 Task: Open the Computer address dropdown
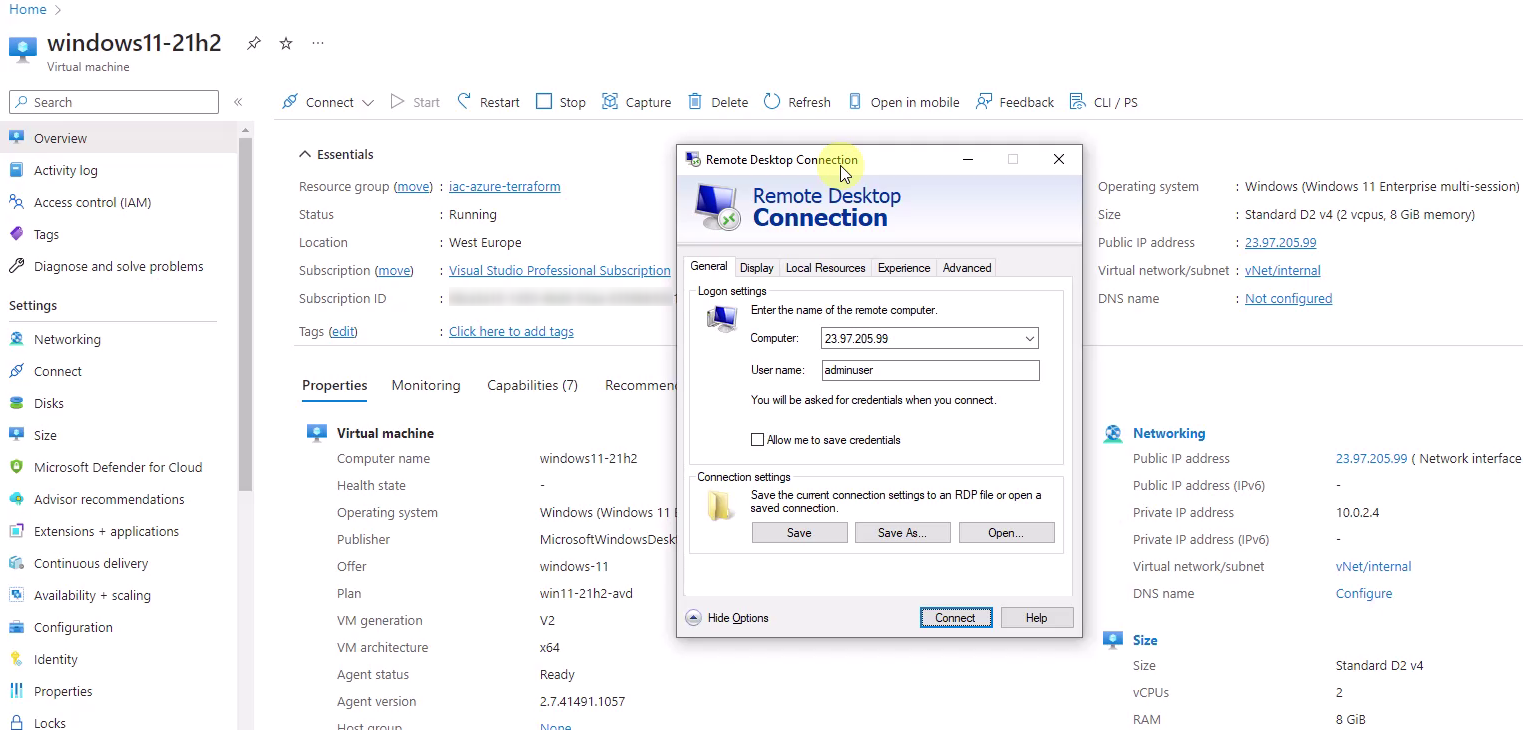tap(1029, 339)
